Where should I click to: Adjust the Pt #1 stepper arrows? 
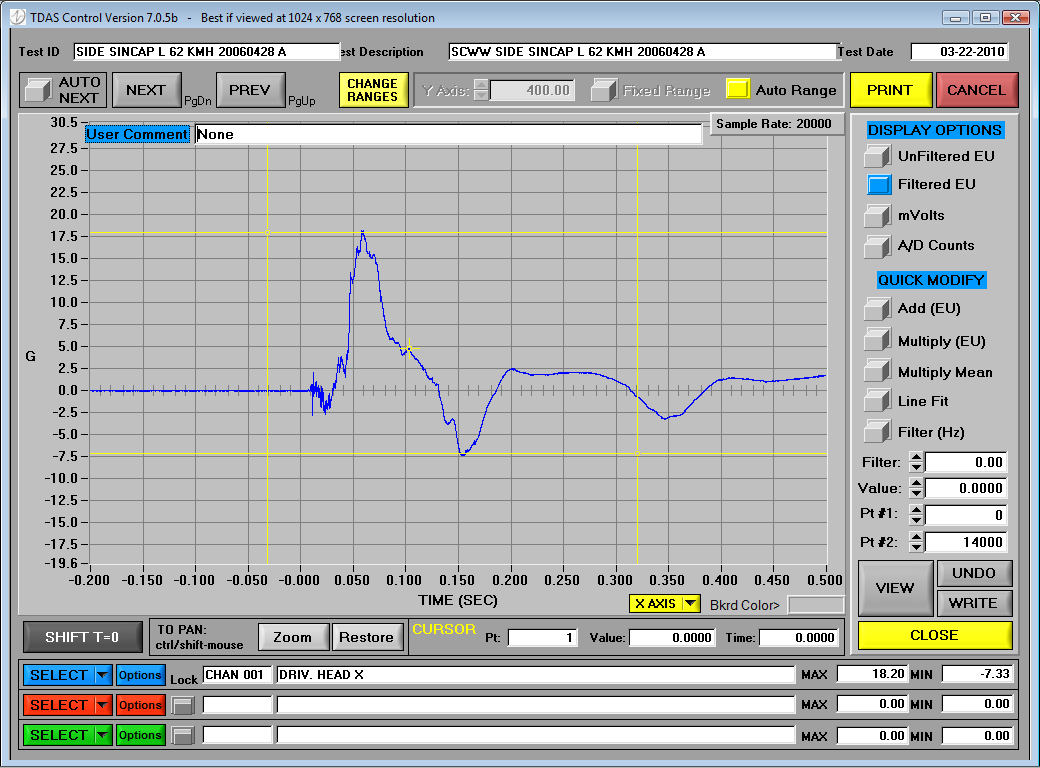pyautogui.click(x=916, y=515)
